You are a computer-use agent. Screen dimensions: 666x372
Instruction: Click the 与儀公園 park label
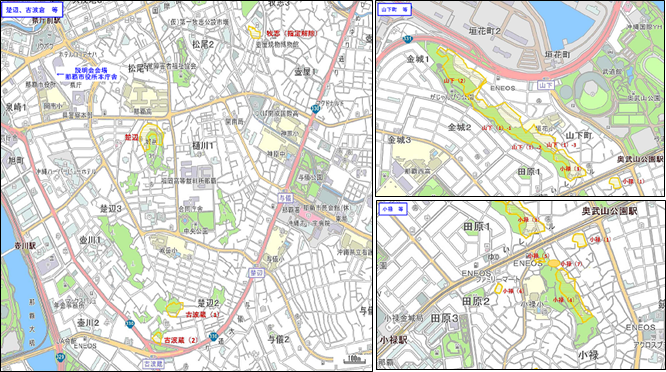coord(311,177)
